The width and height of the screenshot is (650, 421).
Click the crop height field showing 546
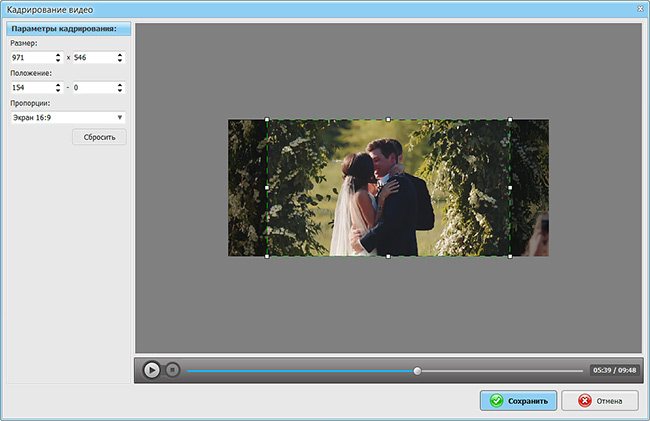pos(93,58)
